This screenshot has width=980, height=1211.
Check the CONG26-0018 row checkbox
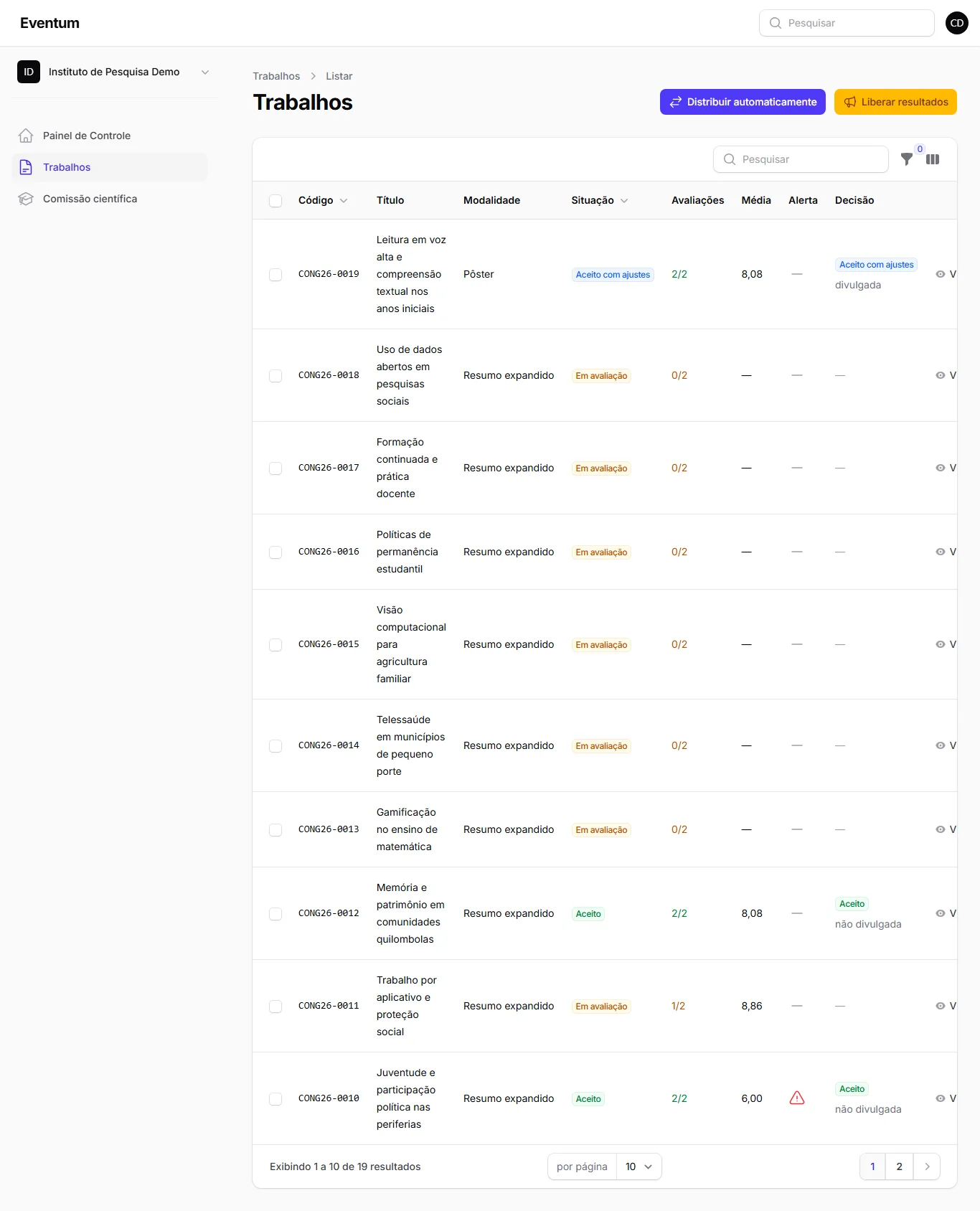[275, 376]
